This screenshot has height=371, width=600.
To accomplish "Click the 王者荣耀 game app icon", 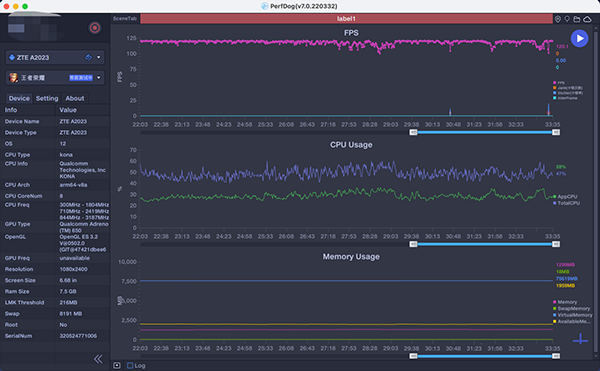I will tap(13, 78).
